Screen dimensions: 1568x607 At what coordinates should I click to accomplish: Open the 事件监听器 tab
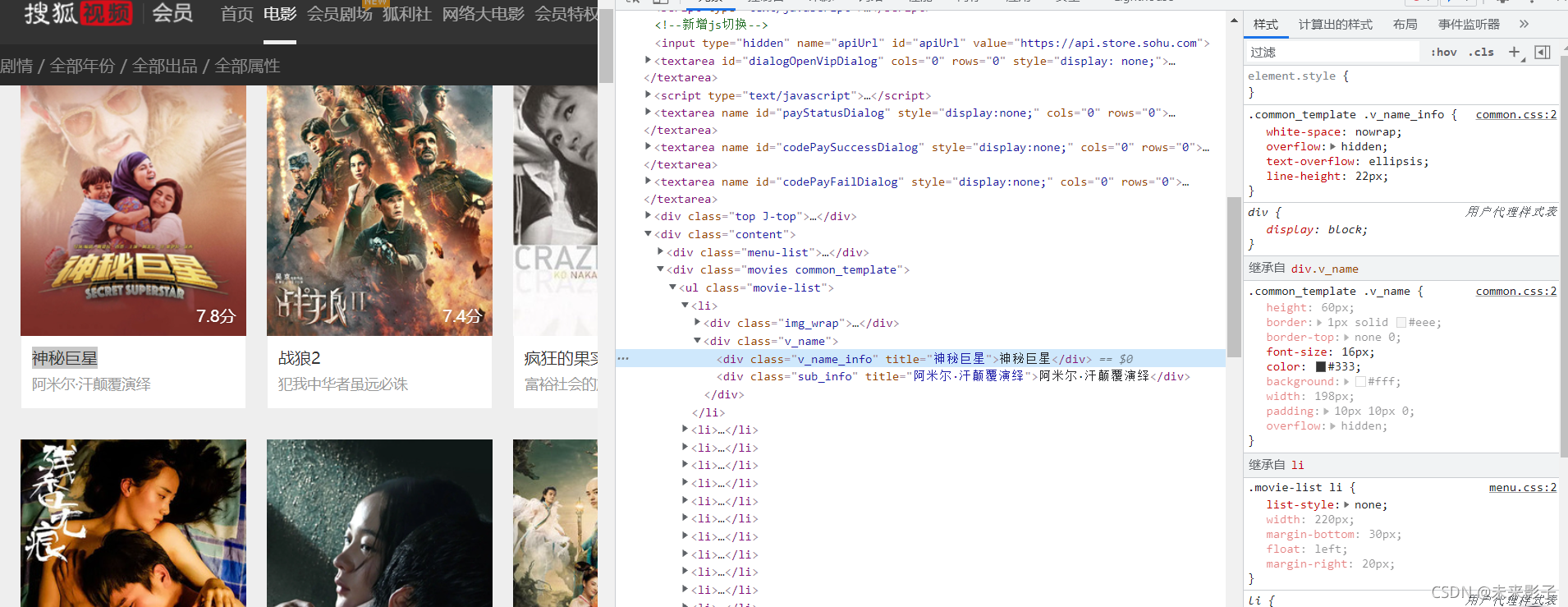[x=1469, y=25]
